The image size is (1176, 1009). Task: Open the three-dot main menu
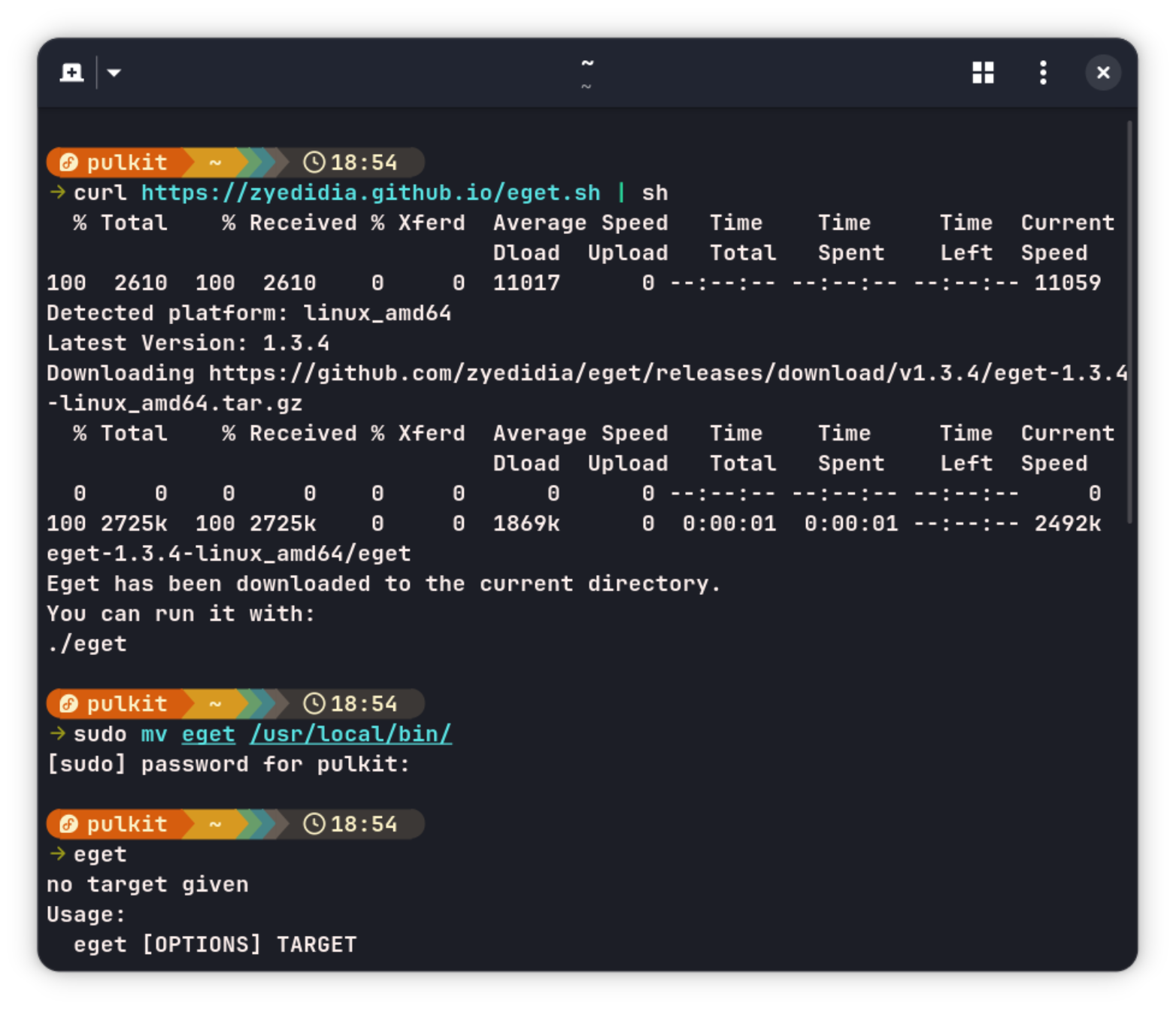click(x=1043, y=73)
